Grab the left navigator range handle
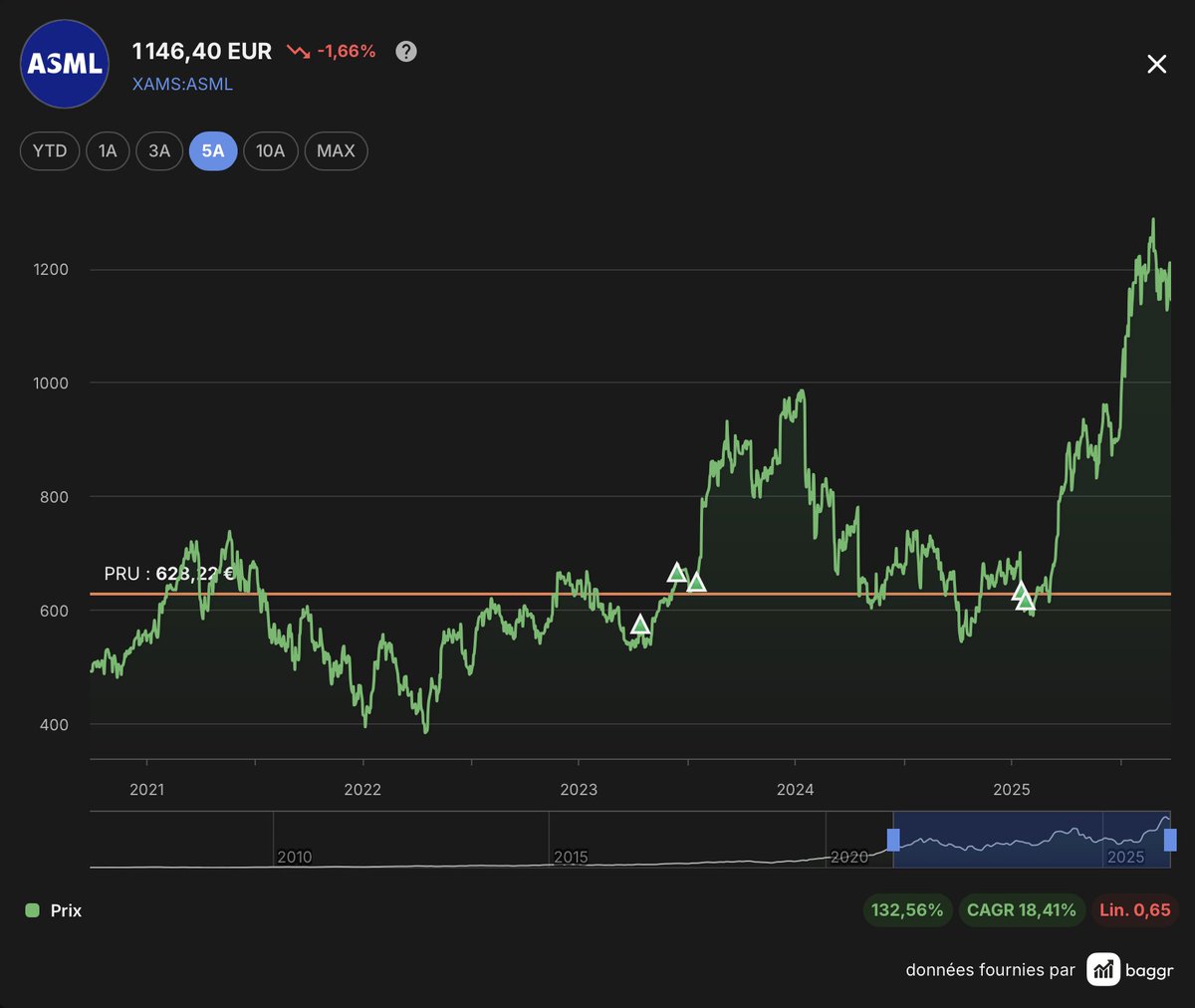 (x=893, y=840)
